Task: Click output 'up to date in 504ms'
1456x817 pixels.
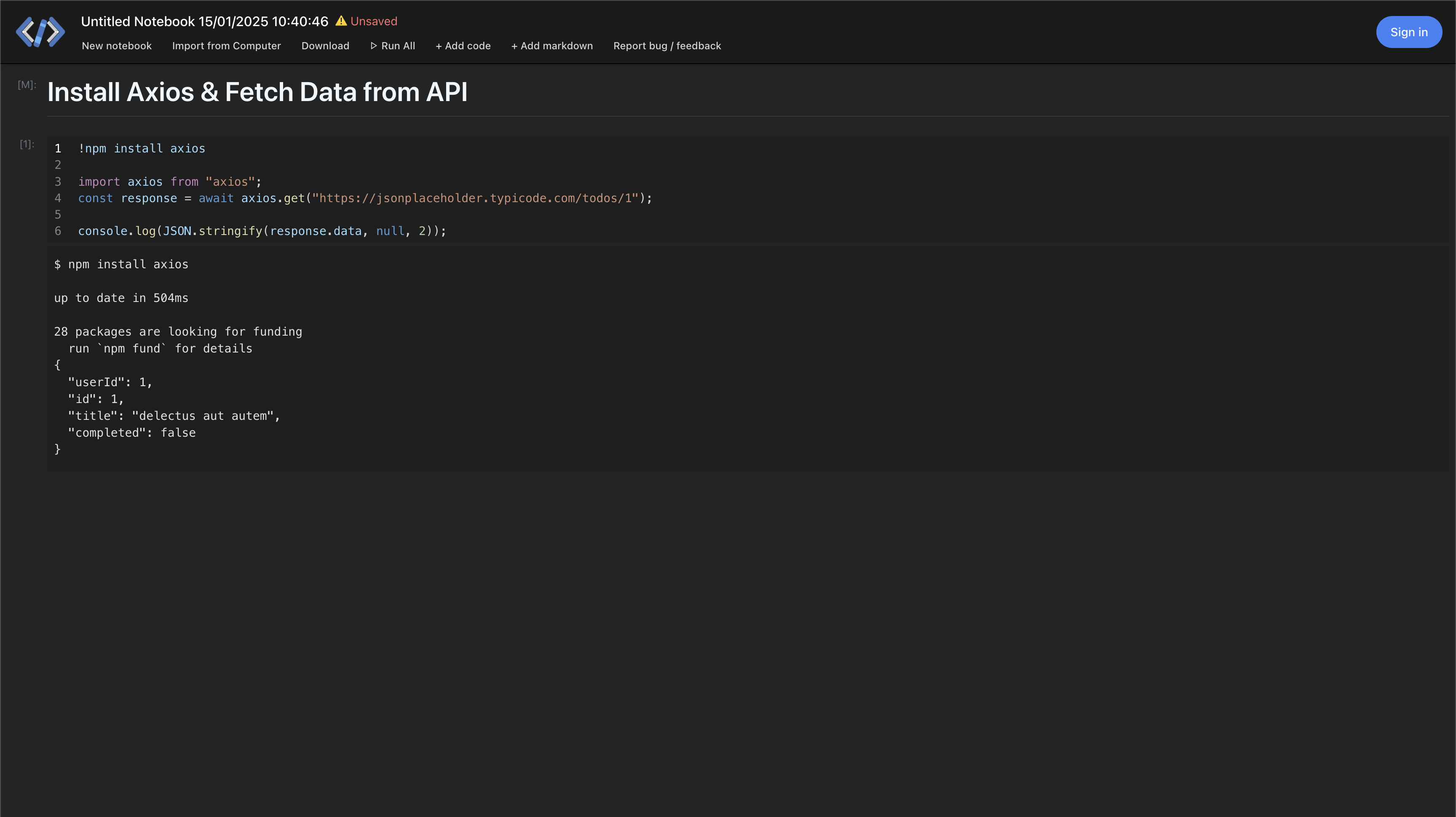Action: coord(121,298)
